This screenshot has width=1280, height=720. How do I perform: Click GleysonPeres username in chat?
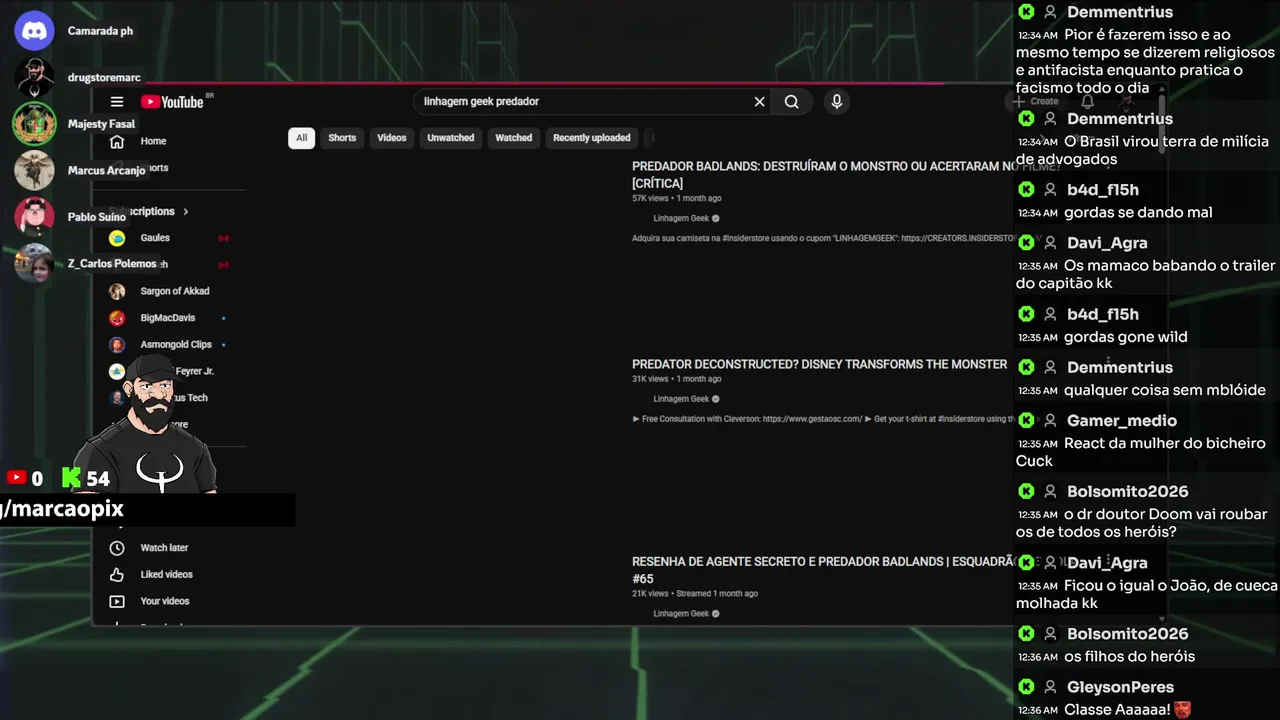click(1120, 687)
